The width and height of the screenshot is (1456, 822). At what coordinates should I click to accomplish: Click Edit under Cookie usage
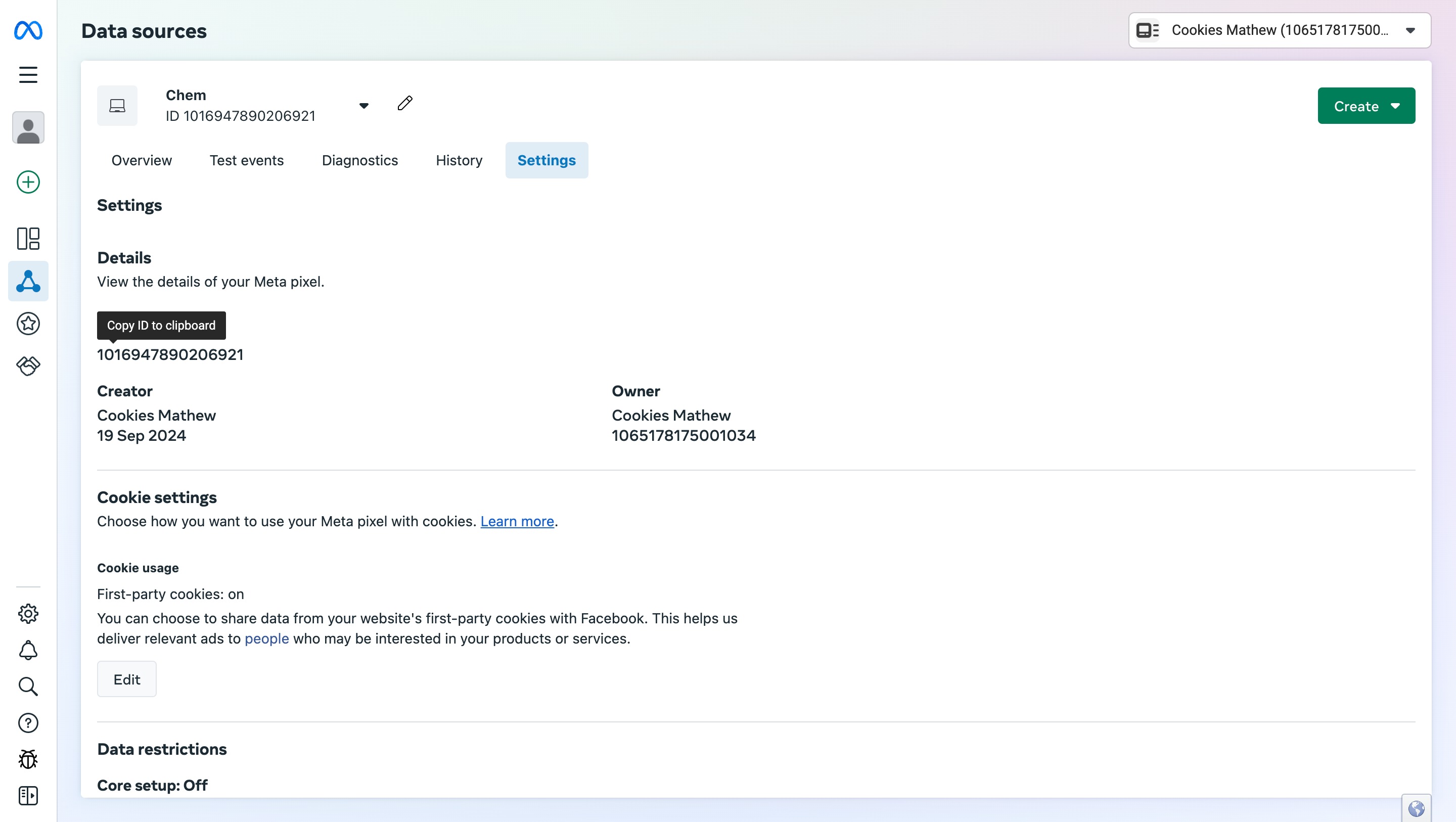click(126, 679)
